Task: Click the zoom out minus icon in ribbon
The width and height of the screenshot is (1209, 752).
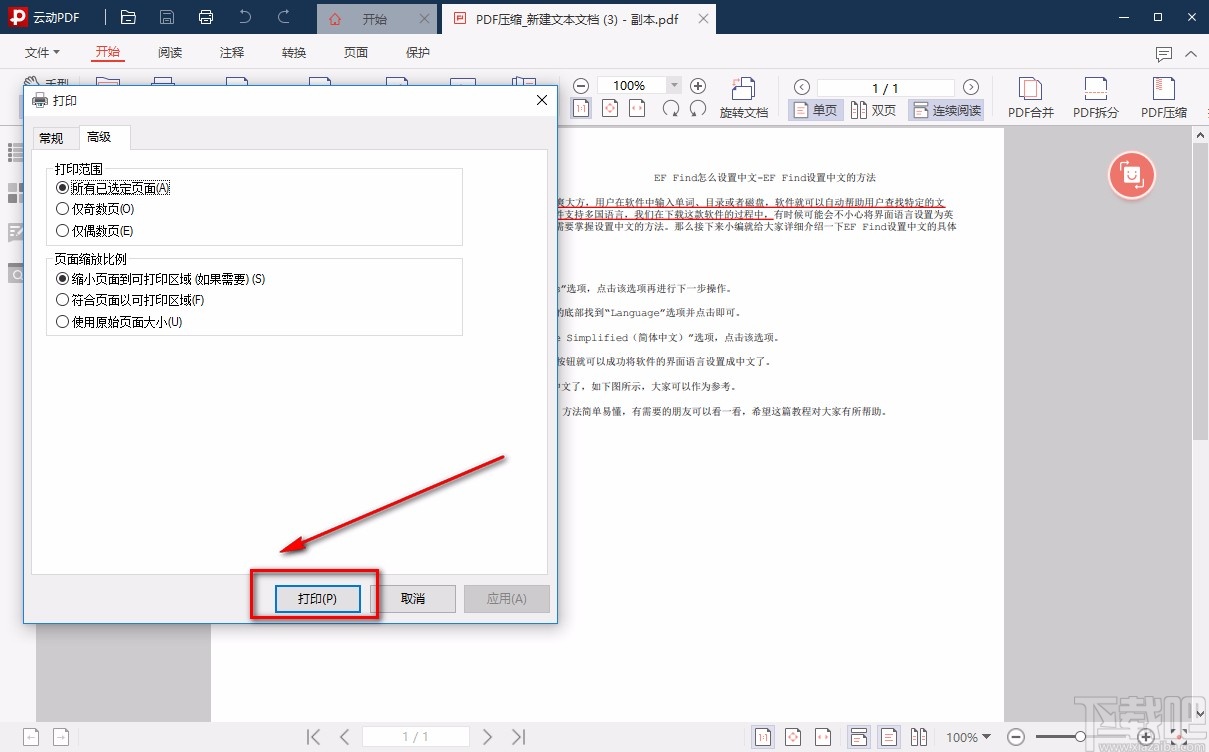Action: 581,86
